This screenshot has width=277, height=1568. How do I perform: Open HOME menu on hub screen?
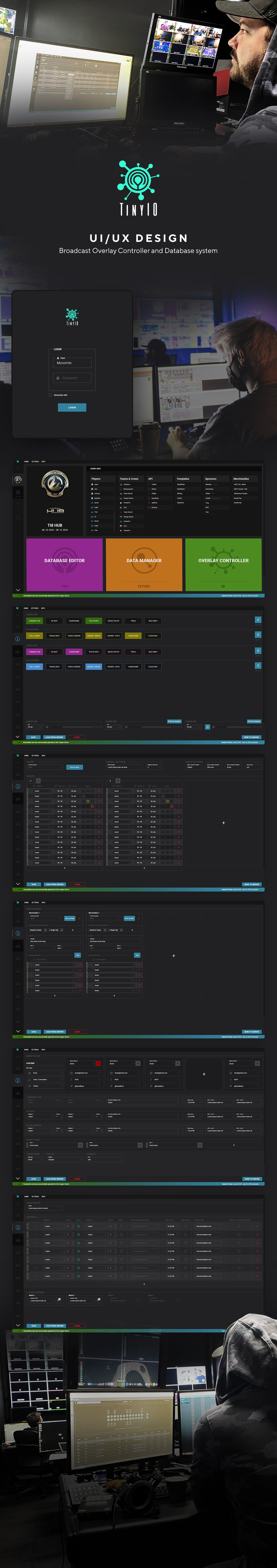(27, 461)
